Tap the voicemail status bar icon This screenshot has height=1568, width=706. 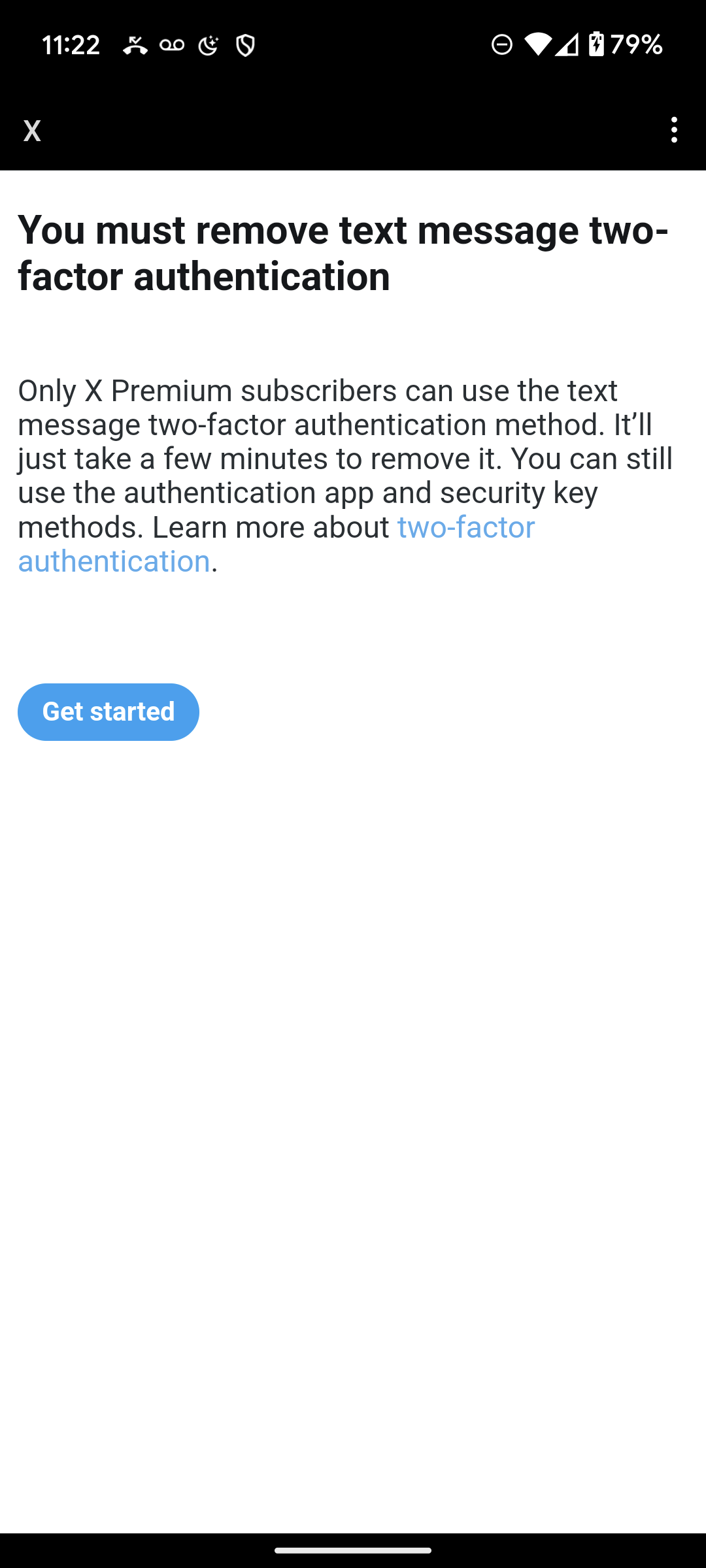tap(172, 45)
